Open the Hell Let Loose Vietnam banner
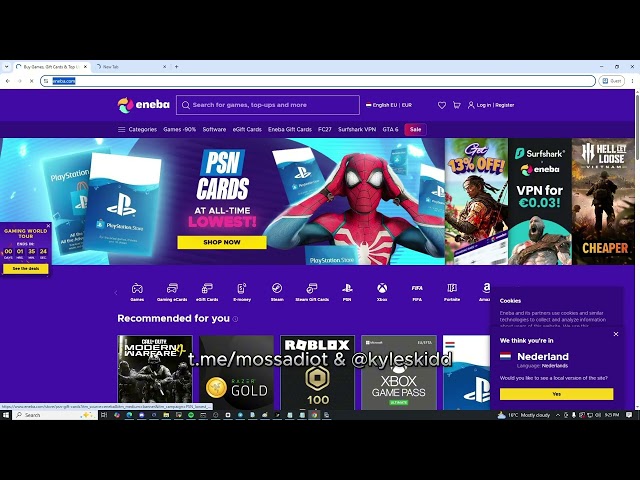 tap(603, 201)
